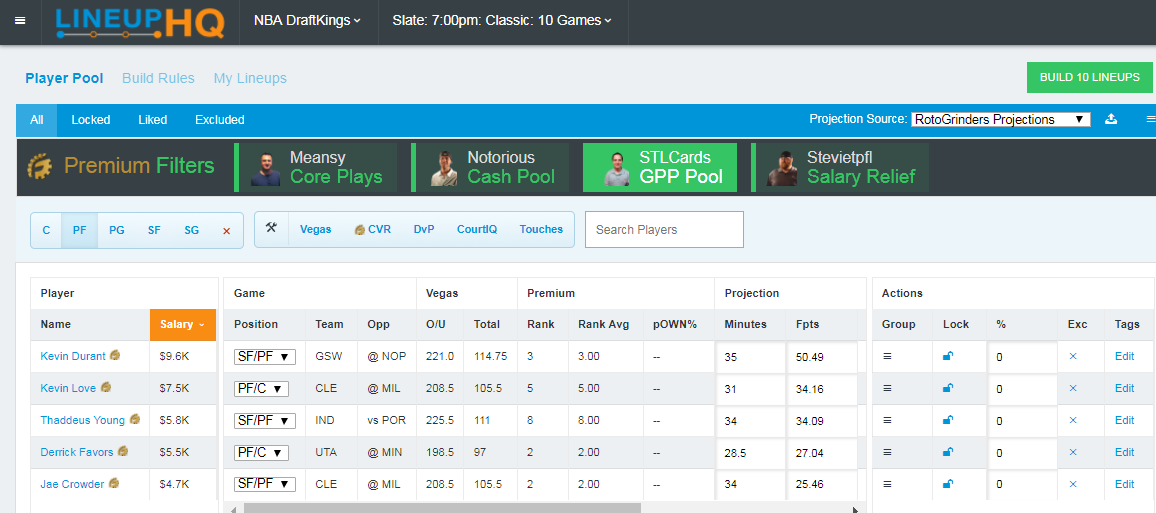1156x513 pixels.
Task: Switch to the Build Rules tab
Action: point(159,78)
